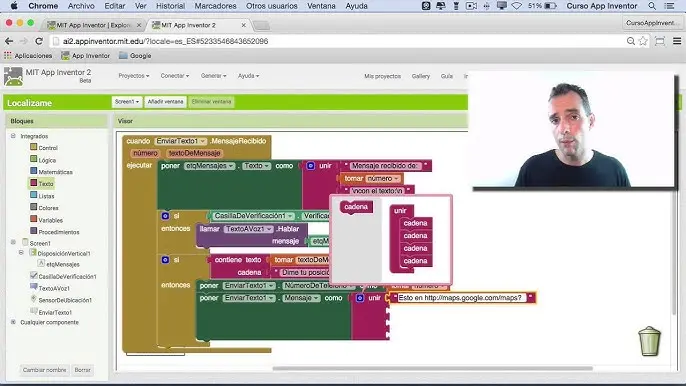Open the Chrome hamburger menu
This screenshot has width=686, height=386.
[x=677, y=41]
